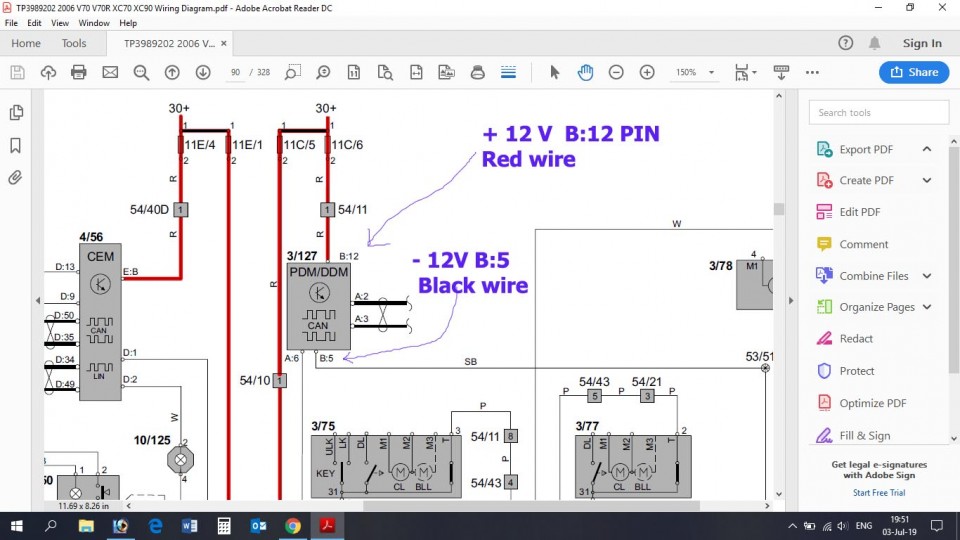Screen dimensions: 960x540
Task: Open the Export PDF tool
Action: point(866,149)
